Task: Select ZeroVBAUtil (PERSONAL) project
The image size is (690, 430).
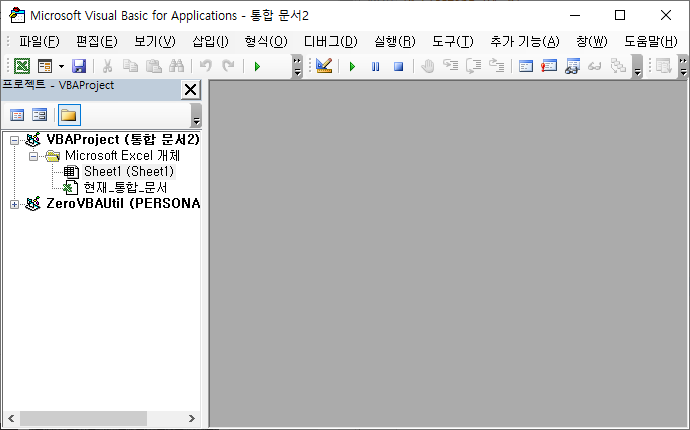Action: tap(123, 203)
